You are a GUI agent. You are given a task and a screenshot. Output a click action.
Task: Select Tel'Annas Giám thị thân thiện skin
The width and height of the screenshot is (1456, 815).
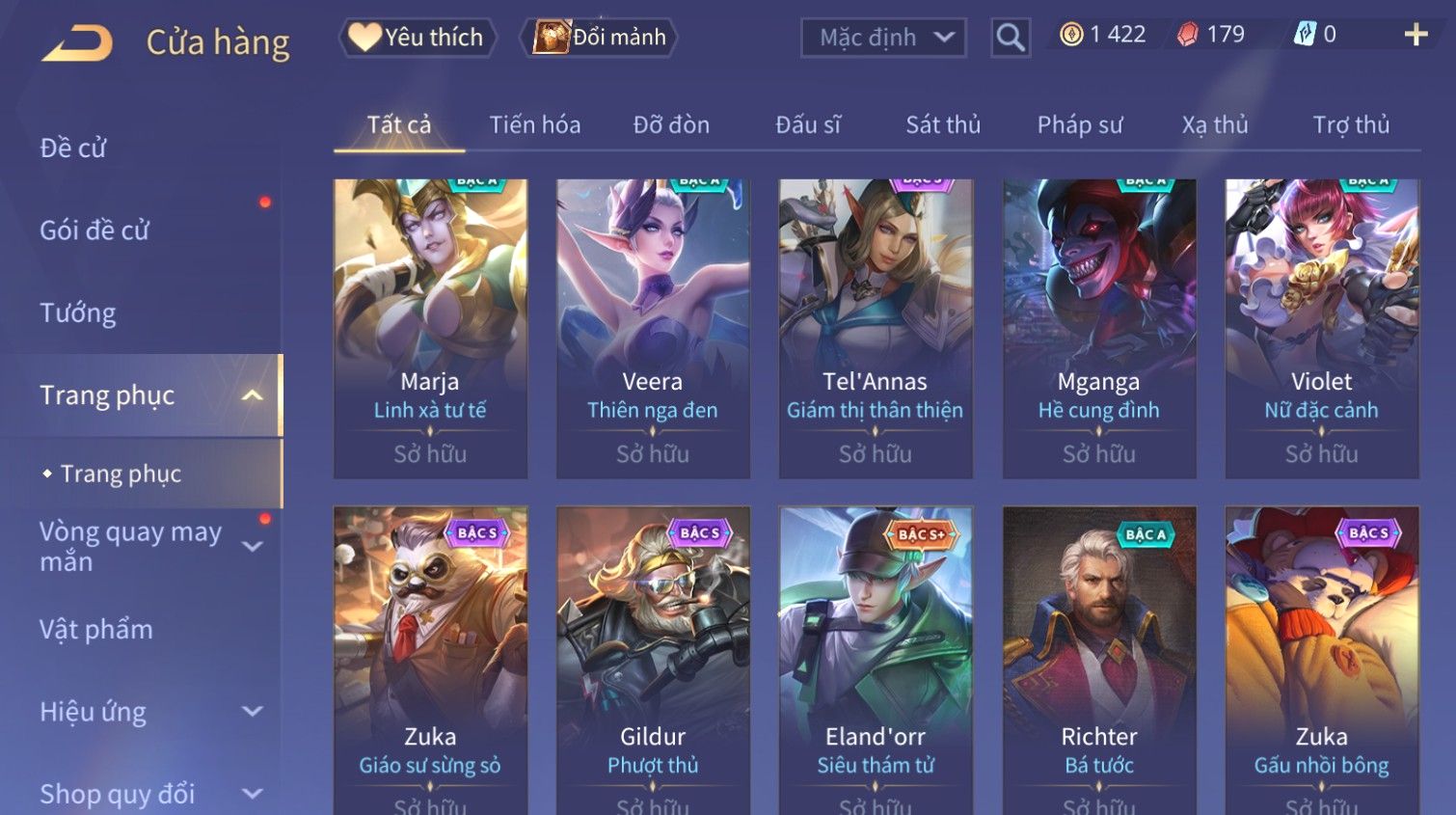click(876, 328)
